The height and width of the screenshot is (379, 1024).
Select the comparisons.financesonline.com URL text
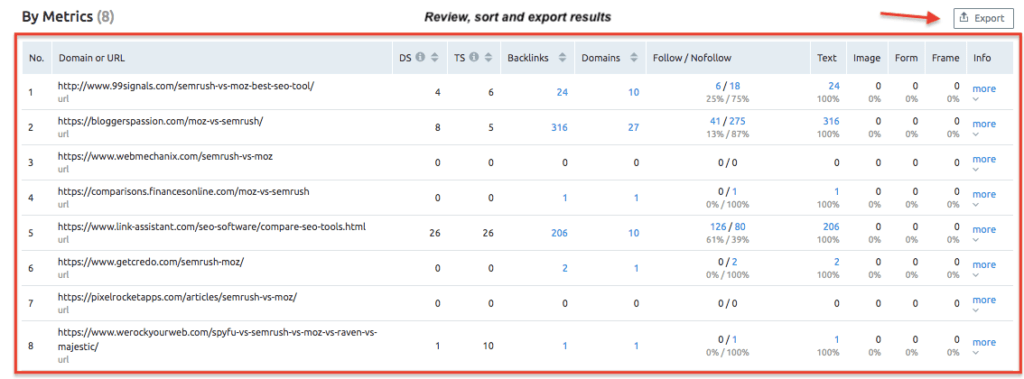click(184, 191)
